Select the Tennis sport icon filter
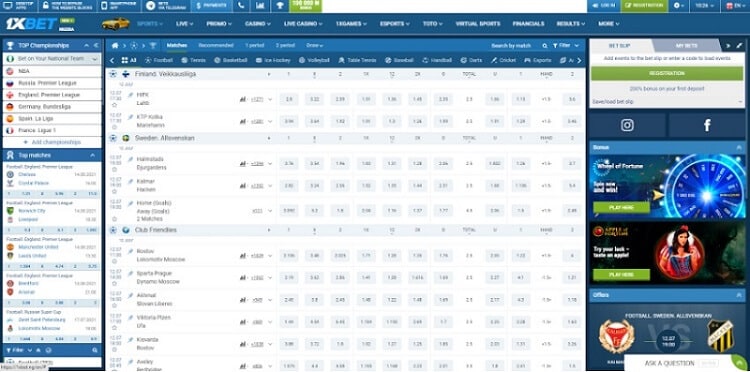The height and width of the screenshot is (372, 750). tap(194, 61)
